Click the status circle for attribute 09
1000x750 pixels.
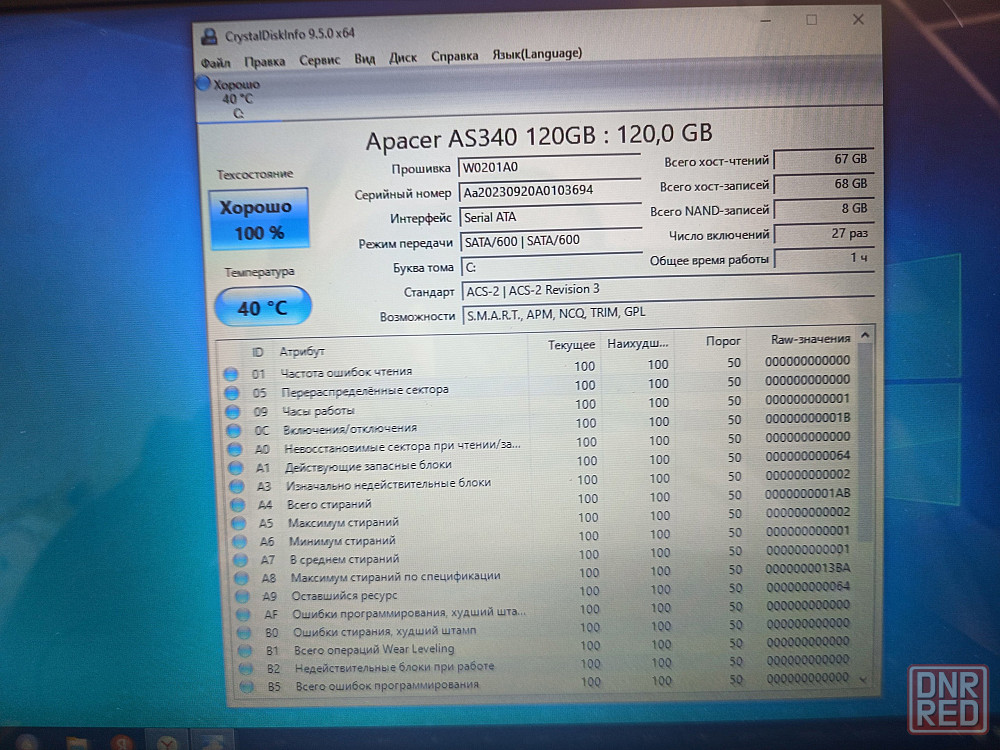pos(233,412)
